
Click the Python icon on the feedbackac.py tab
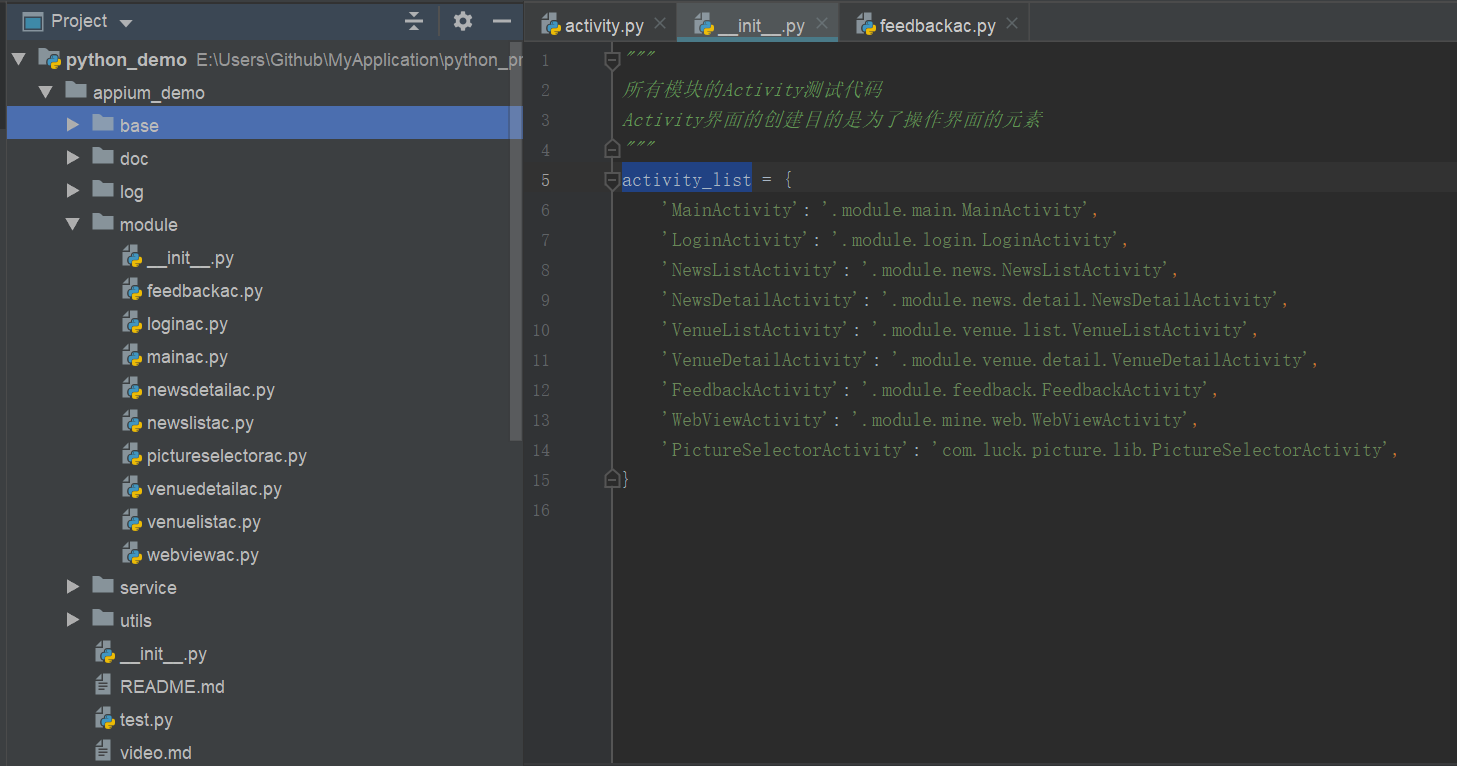point(863,24)
